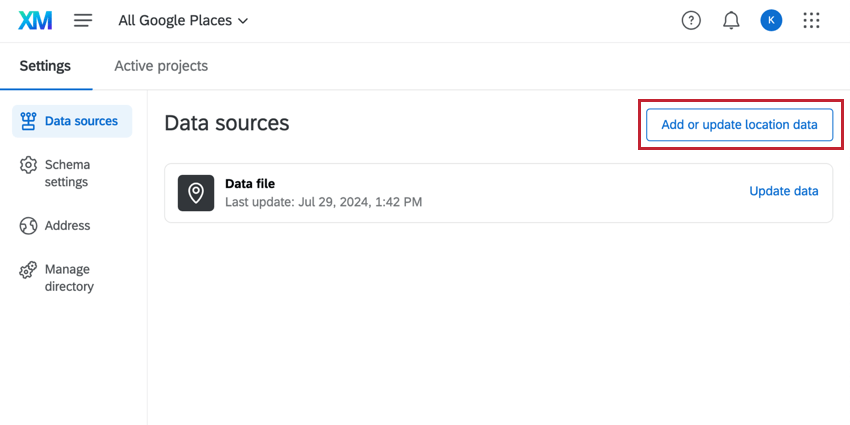This screenshot has height=425, width=850.
Task: Click the Manage directory gears icon
Action: point(29,270)
